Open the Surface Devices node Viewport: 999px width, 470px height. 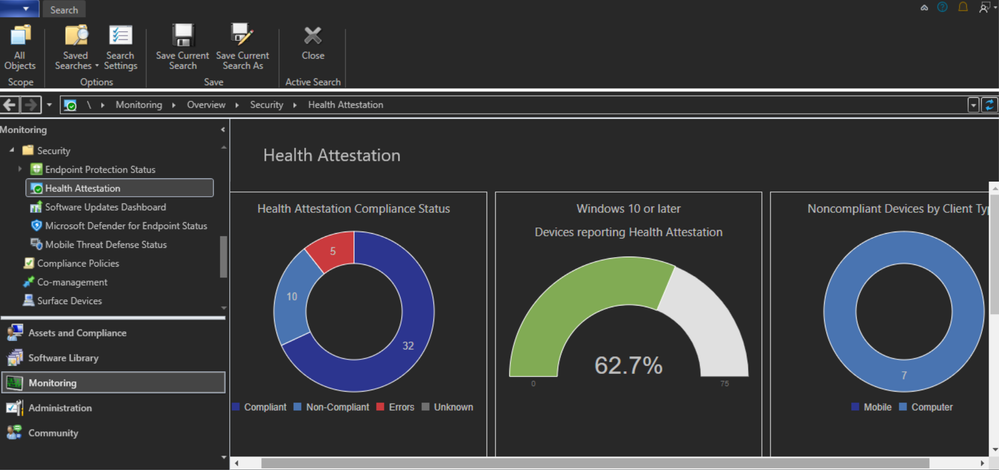[x=69, y=301]
